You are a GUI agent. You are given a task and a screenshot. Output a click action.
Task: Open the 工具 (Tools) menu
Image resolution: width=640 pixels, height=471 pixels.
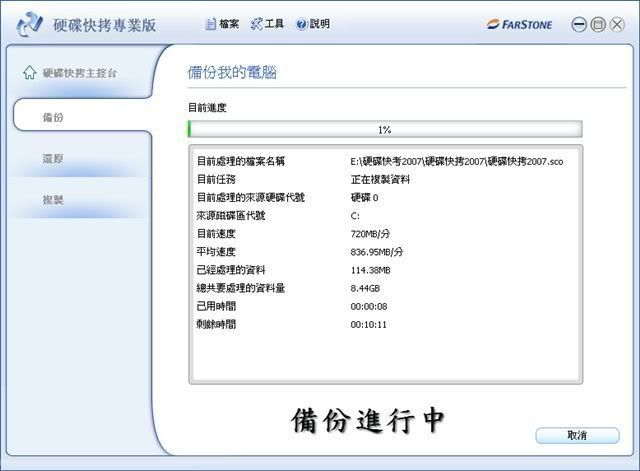click(x=267, y=24)
